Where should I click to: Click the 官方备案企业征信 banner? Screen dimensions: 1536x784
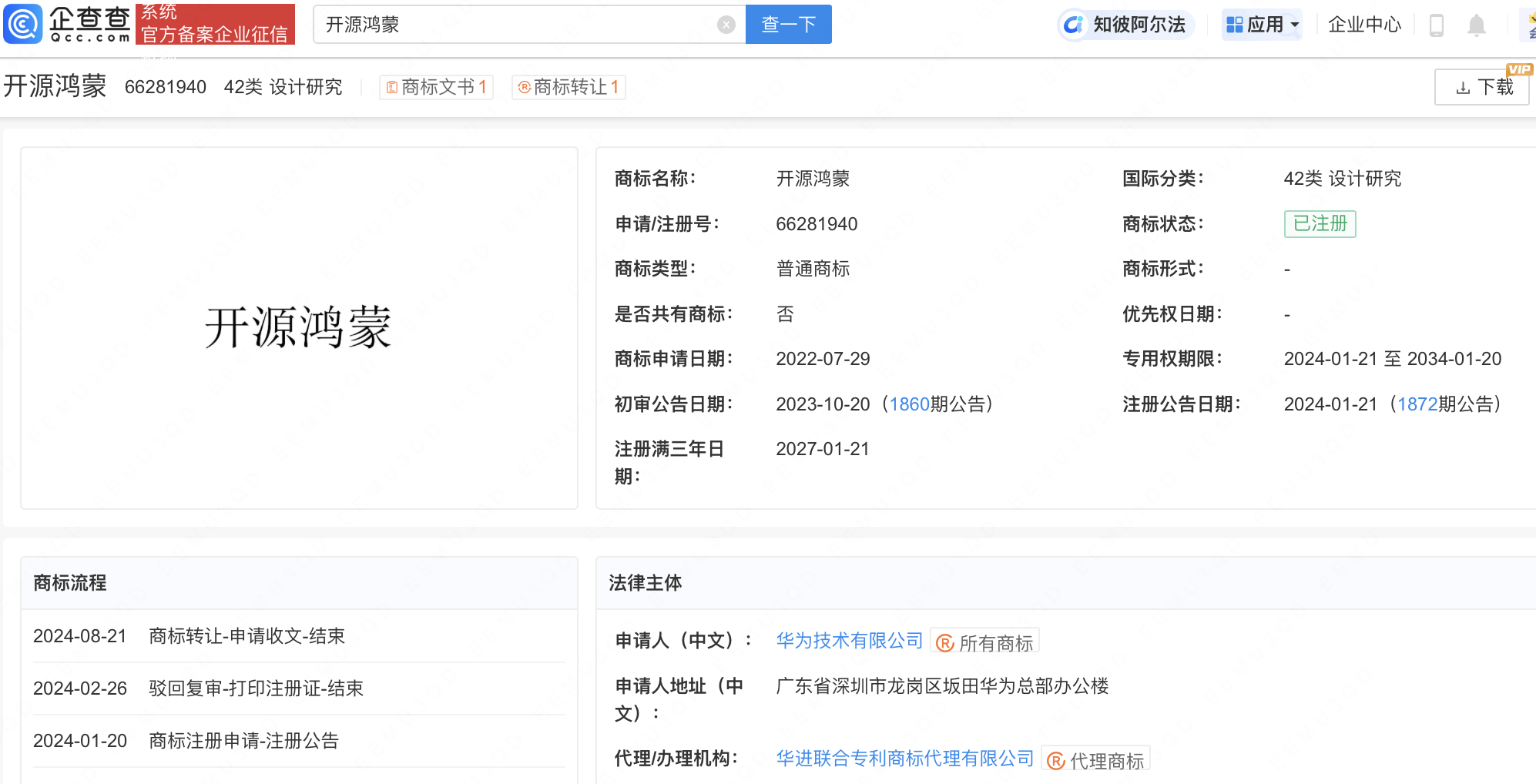click(215, 24)
